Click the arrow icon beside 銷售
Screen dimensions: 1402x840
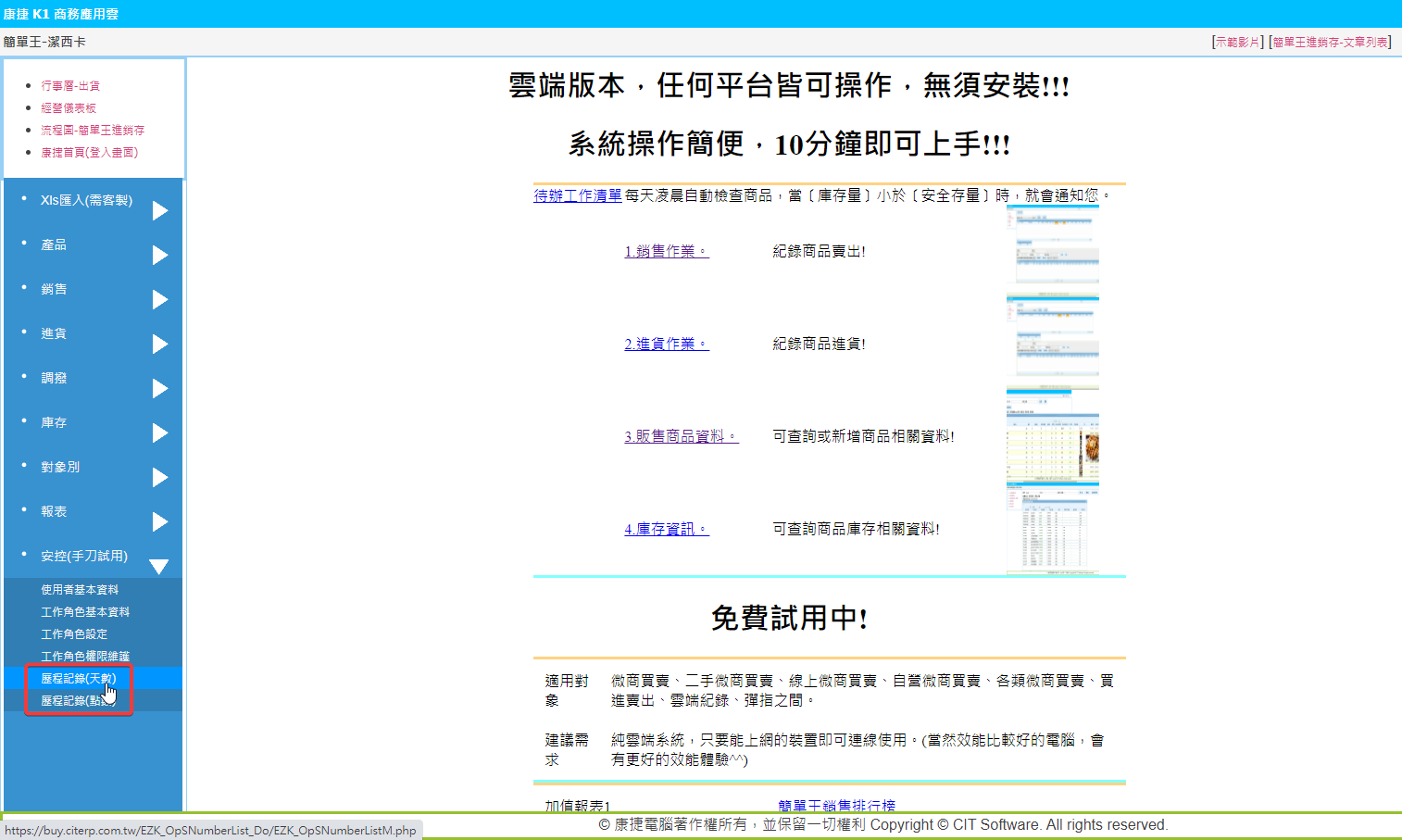click(160, 299)
